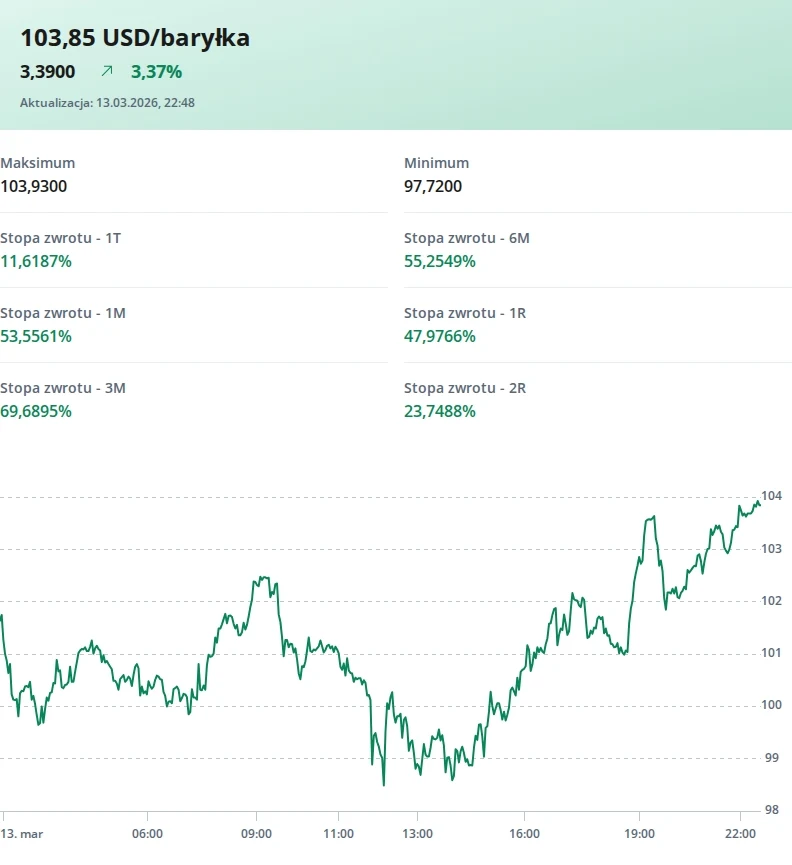
Task: Select the 22:00 mark on time axis
Action: 740,833
